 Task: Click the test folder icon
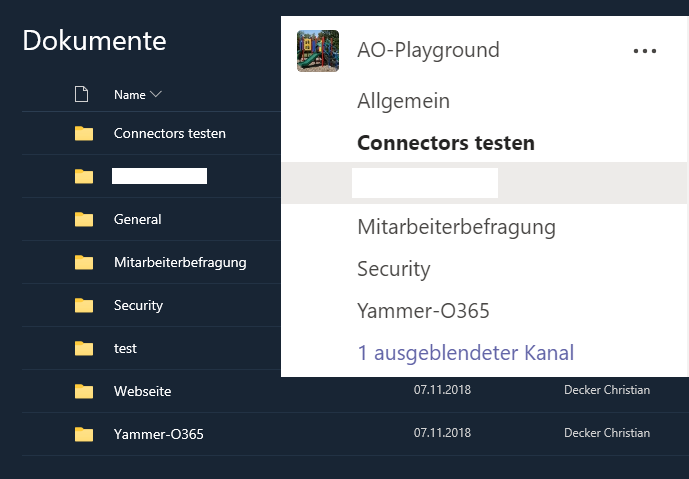coord(84,348)
